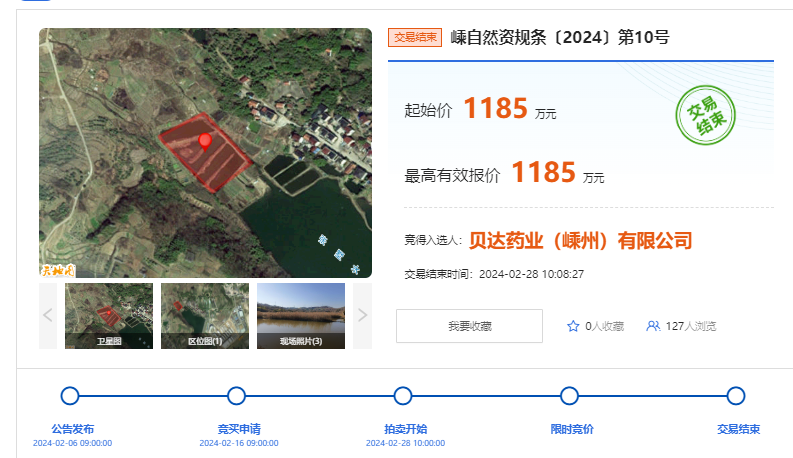793x458 pixels.
Task: Click the people icon beside 127人浏览
Action: click(653, 326)
